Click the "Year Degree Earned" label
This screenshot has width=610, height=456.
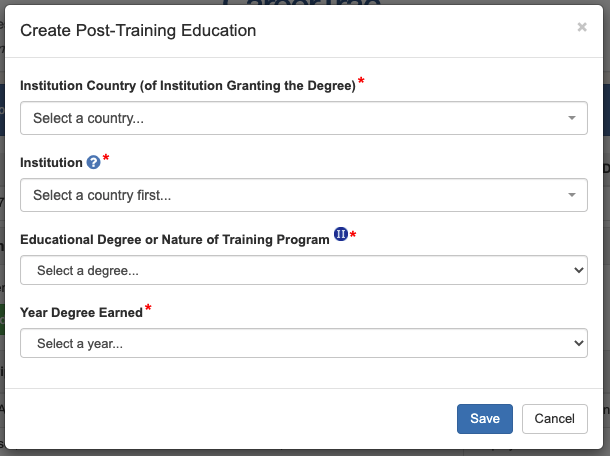pyautogui.click(x=81, y=313)
